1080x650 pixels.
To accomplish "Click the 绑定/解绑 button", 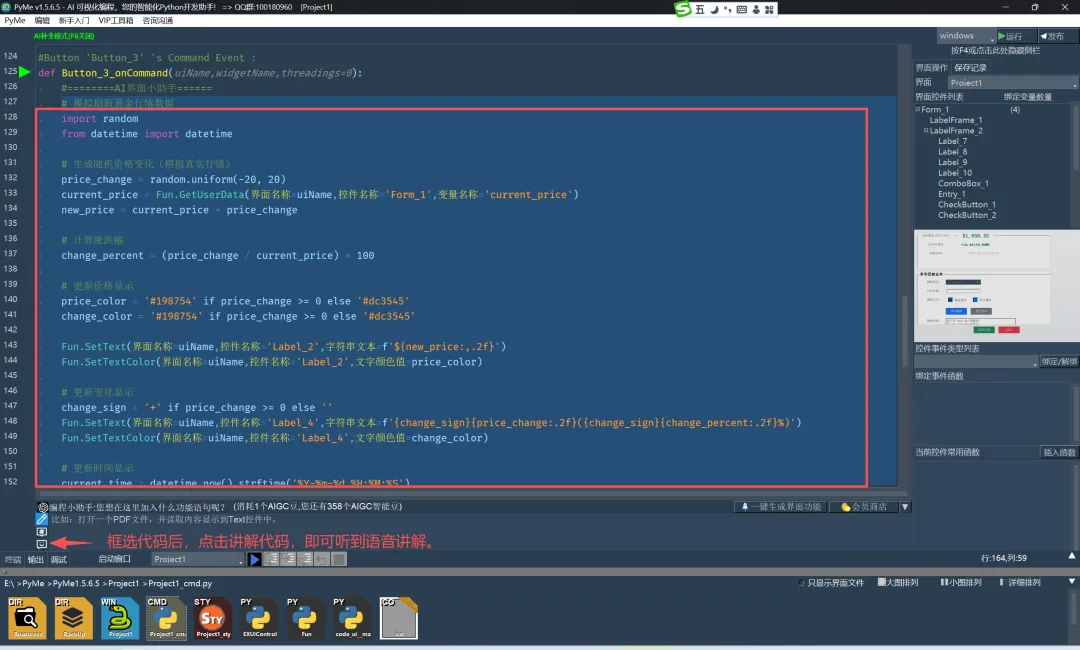I will pos(1059,361).
